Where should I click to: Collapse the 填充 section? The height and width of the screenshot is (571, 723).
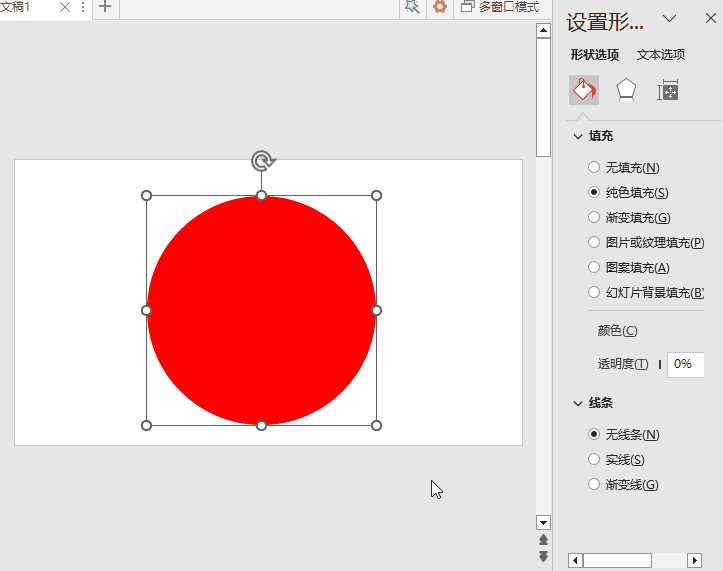(578, 136)
